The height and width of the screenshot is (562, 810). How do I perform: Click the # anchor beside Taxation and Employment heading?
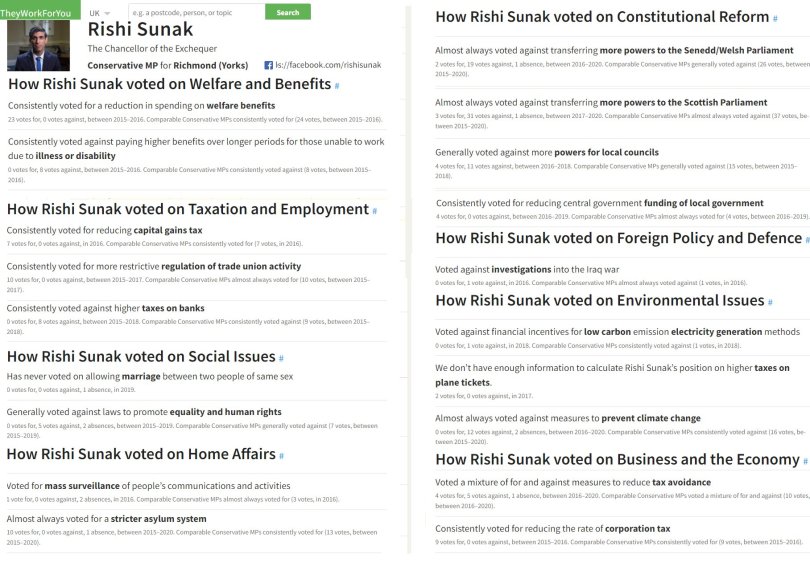pos(375,211)
